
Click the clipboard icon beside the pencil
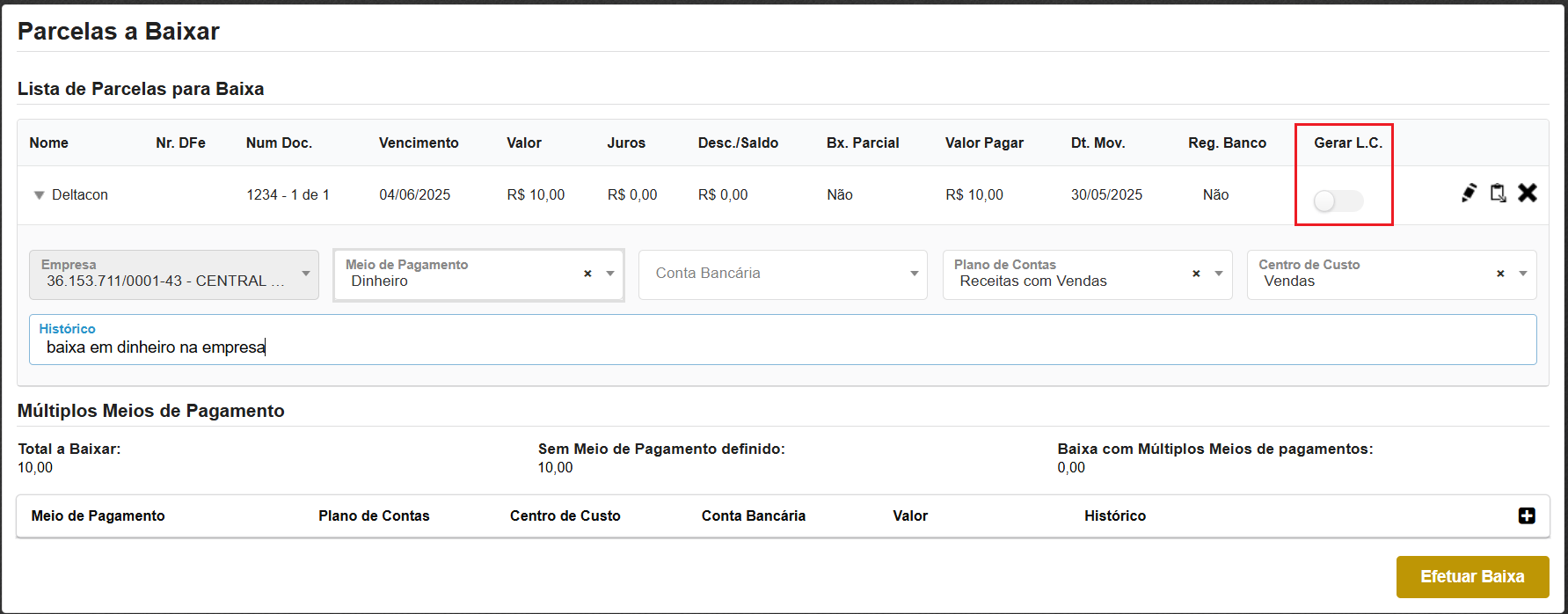1498,193
